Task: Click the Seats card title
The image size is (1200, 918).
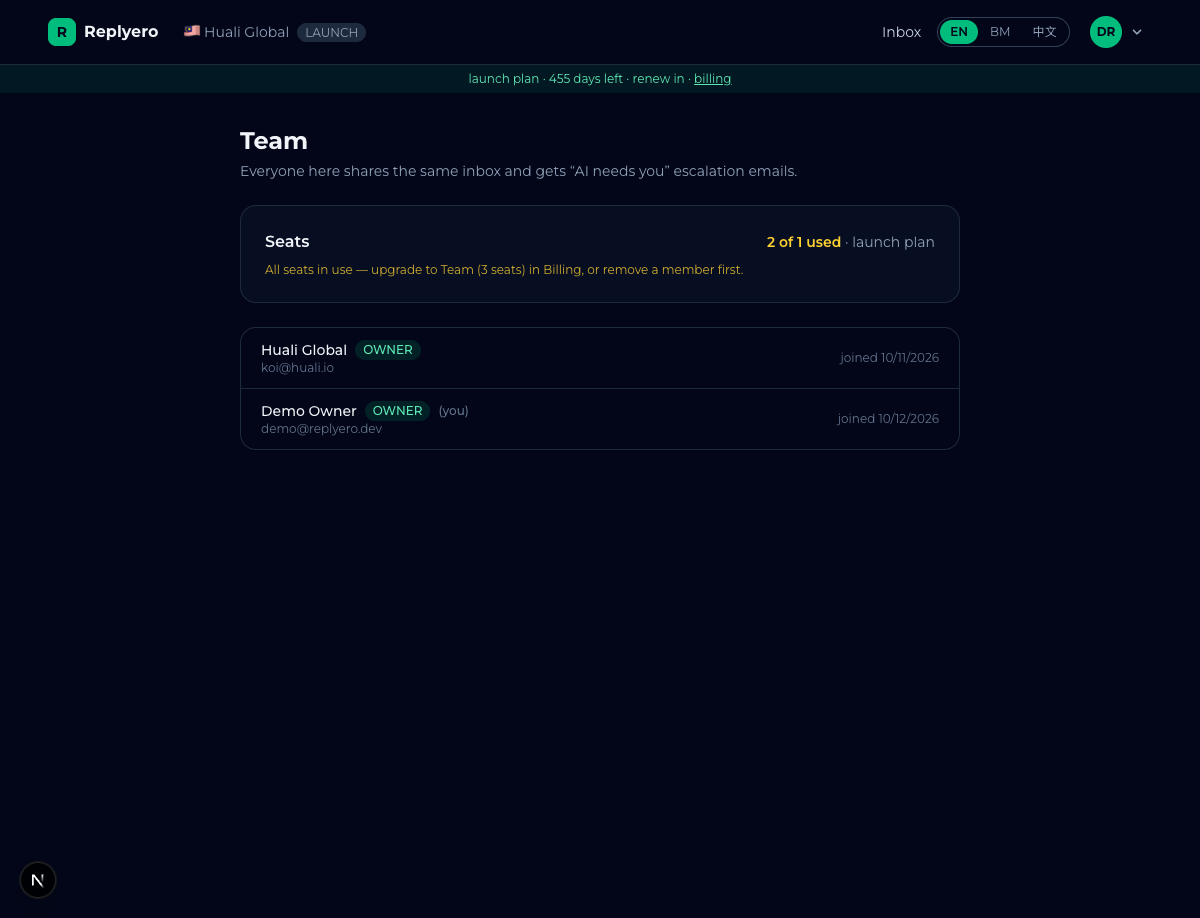Action: (x=287, y=242)
